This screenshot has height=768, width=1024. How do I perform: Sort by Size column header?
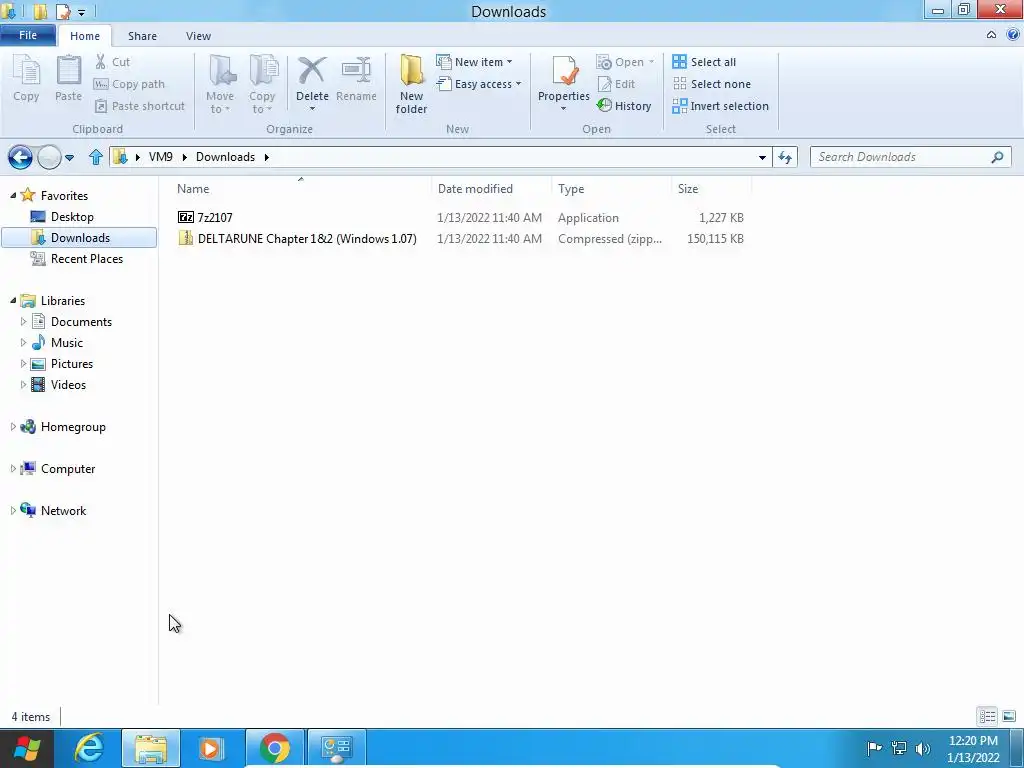point(688,189)
